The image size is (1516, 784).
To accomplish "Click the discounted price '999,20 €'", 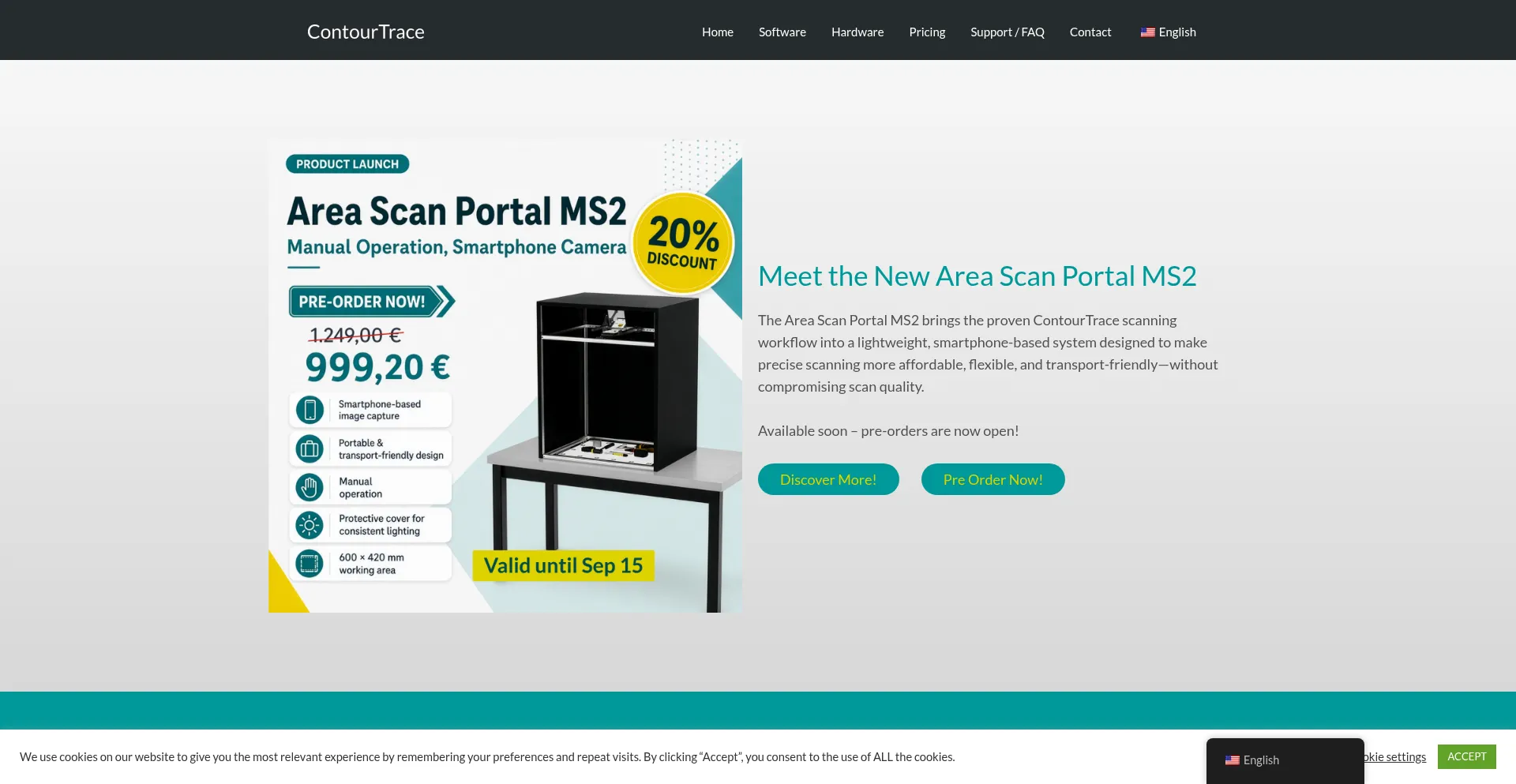I will [x=377, y=367].
